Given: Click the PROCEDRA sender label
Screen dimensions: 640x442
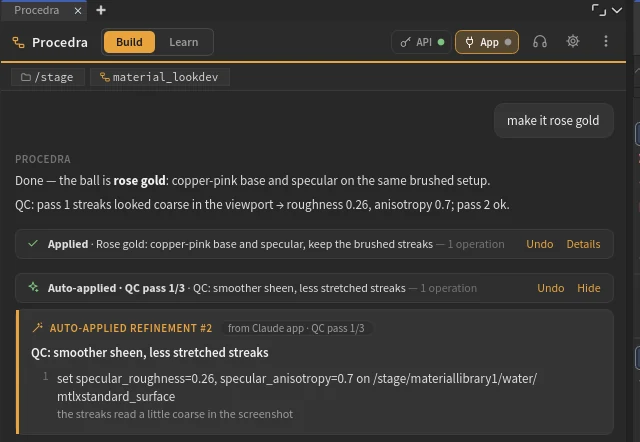Looking at the screenshot, I should click(x=43, y=159).
